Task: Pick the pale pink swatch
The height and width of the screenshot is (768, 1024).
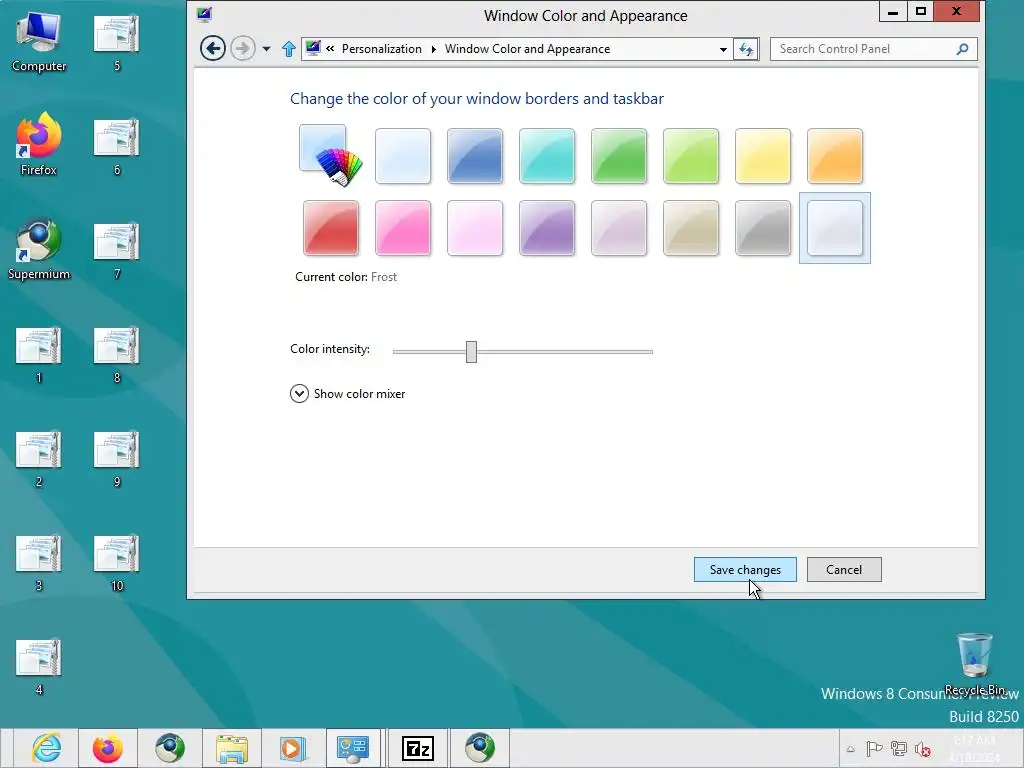Action: (x=475, y=228)
